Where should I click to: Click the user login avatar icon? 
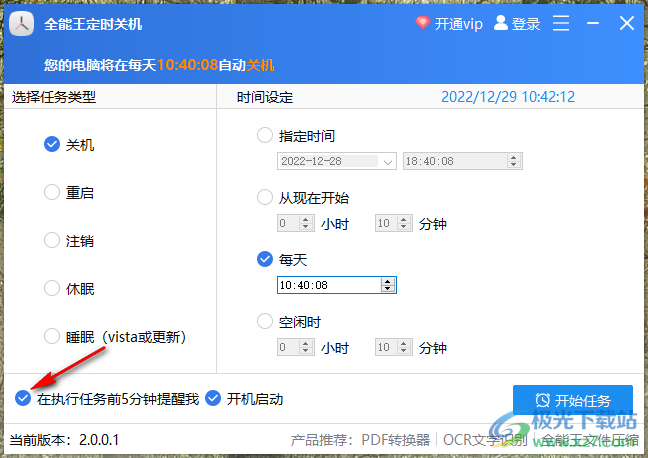pyautogui.click(x=500, y=23)
